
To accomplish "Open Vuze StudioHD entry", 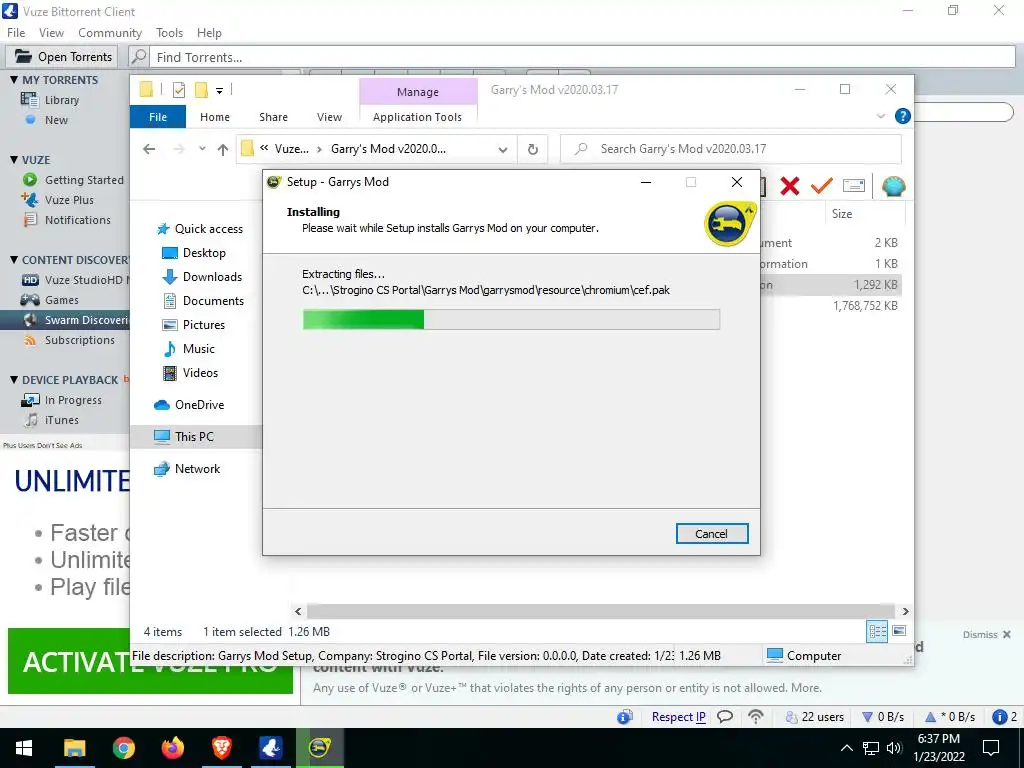I will coord(75,280).
